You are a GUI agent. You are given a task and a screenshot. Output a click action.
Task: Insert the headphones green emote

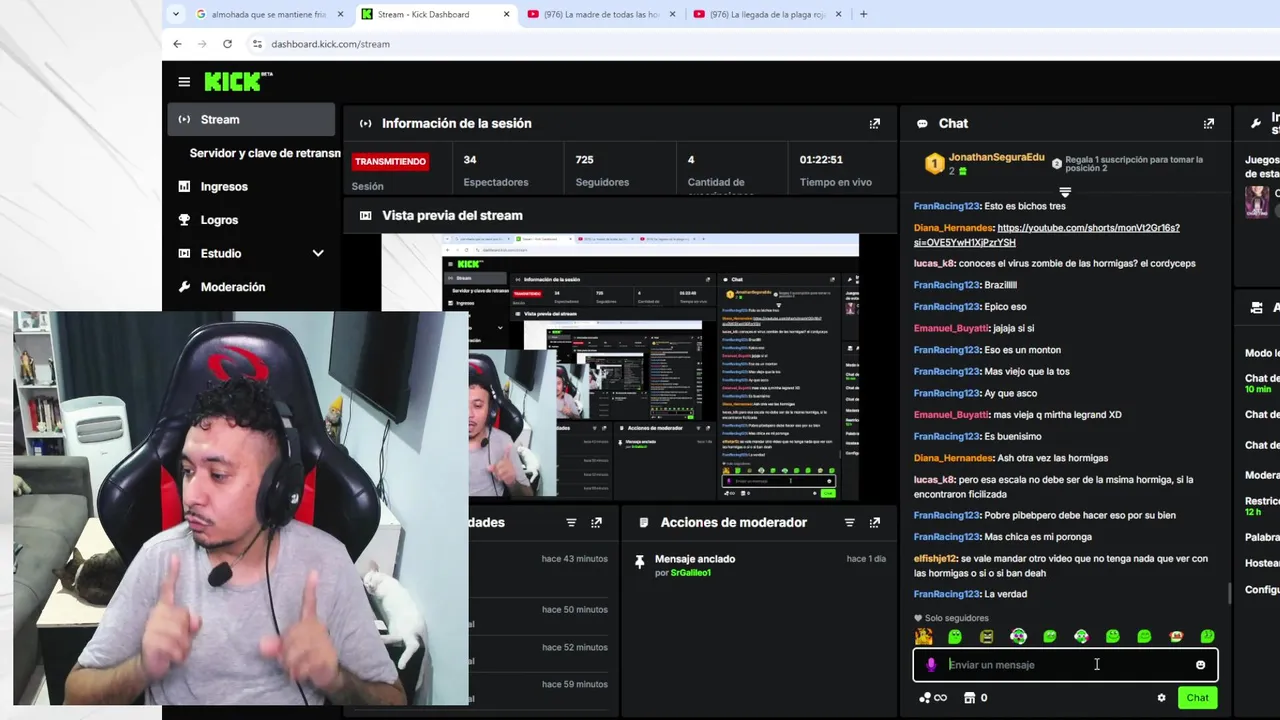click(1018, 636)
